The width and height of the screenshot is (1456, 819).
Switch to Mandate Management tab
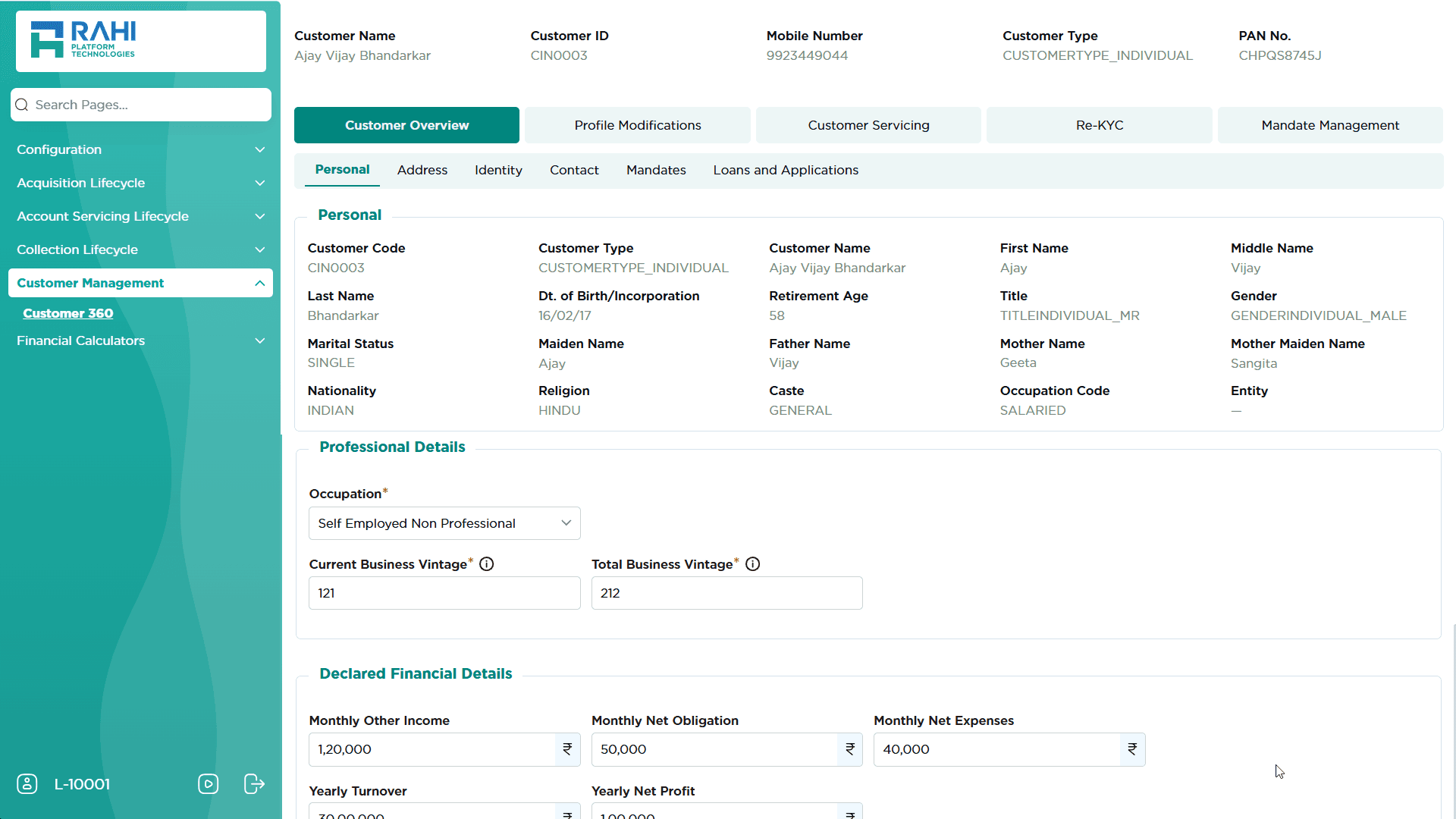1330,125
